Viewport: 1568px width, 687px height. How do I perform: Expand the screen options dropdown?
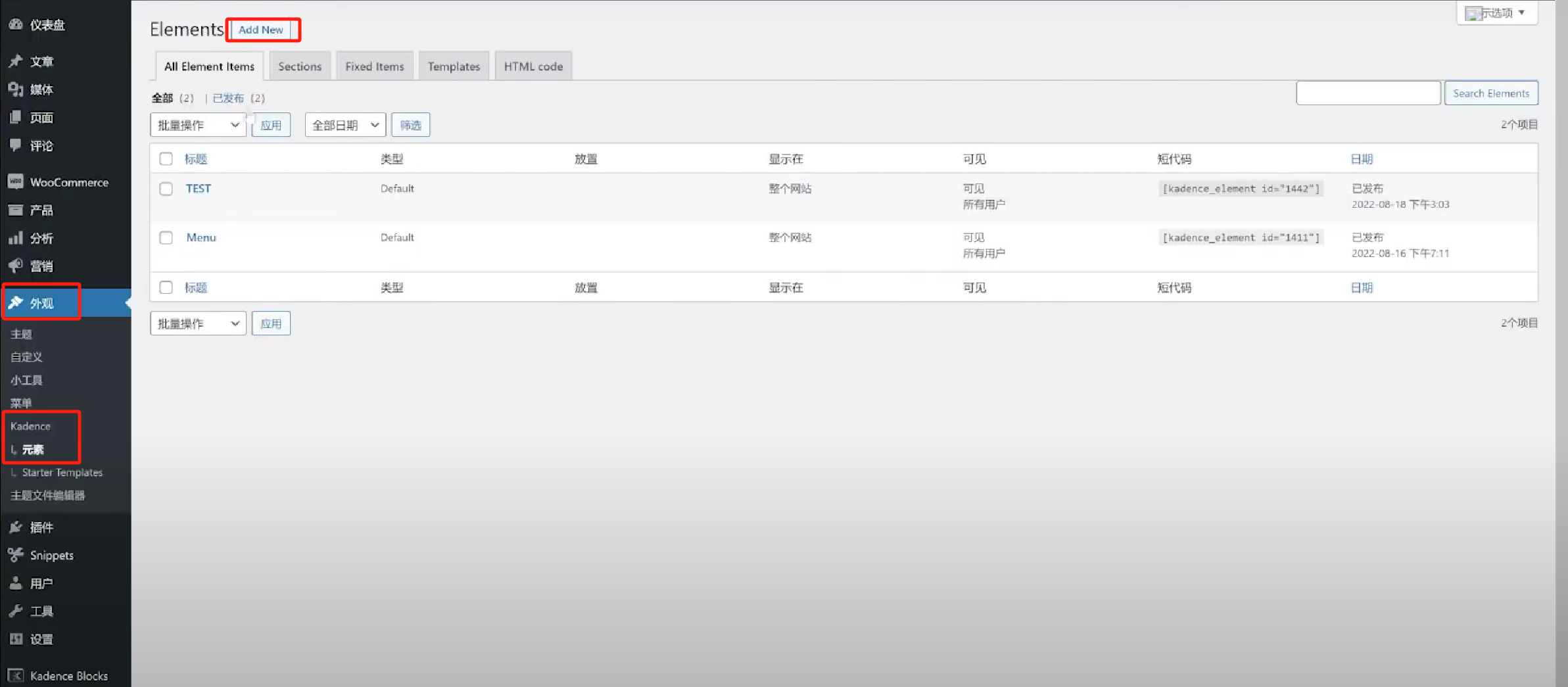(x=1497, y=12)
